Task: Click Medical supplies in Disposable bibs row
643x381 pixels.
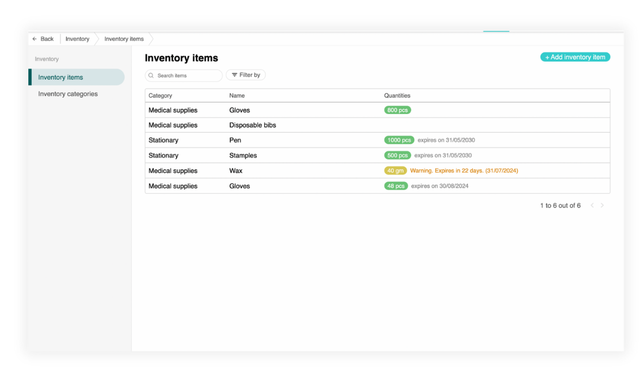Action: click(x=173, y=125)
